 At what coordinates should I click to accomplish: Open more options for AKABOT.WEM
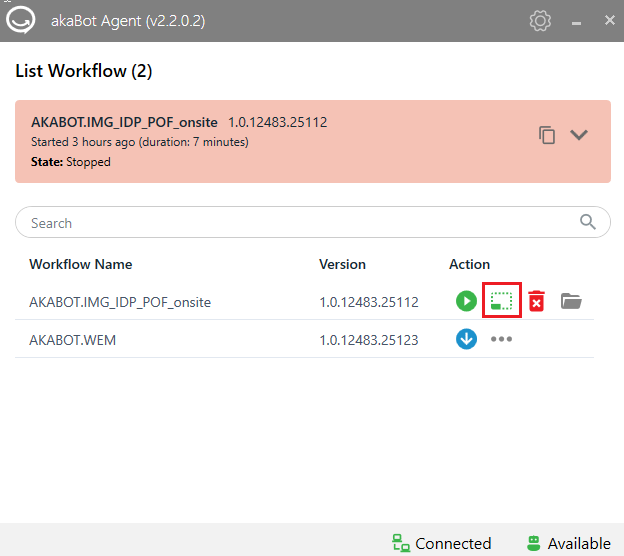(501, 339)
